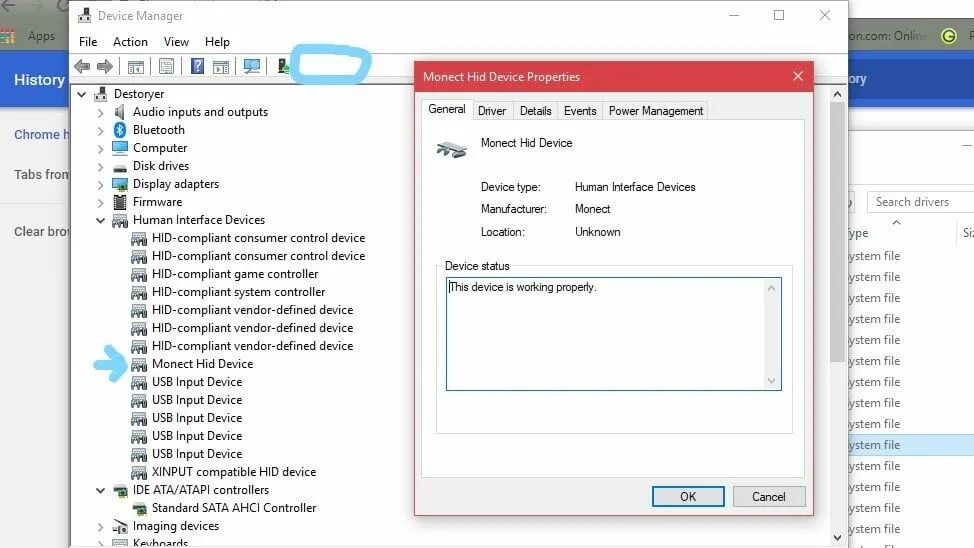Expand the Display adapters category
This screenshot has height=548, width=974.
tap(101, 185)
